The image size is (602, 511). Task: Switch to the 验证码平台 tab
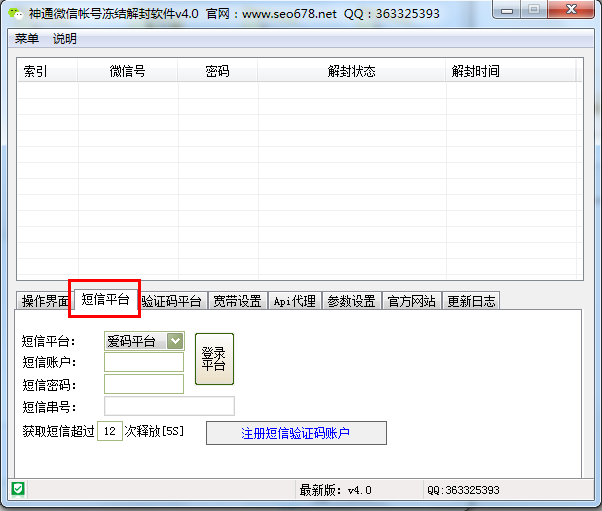(x=172, y=301)
